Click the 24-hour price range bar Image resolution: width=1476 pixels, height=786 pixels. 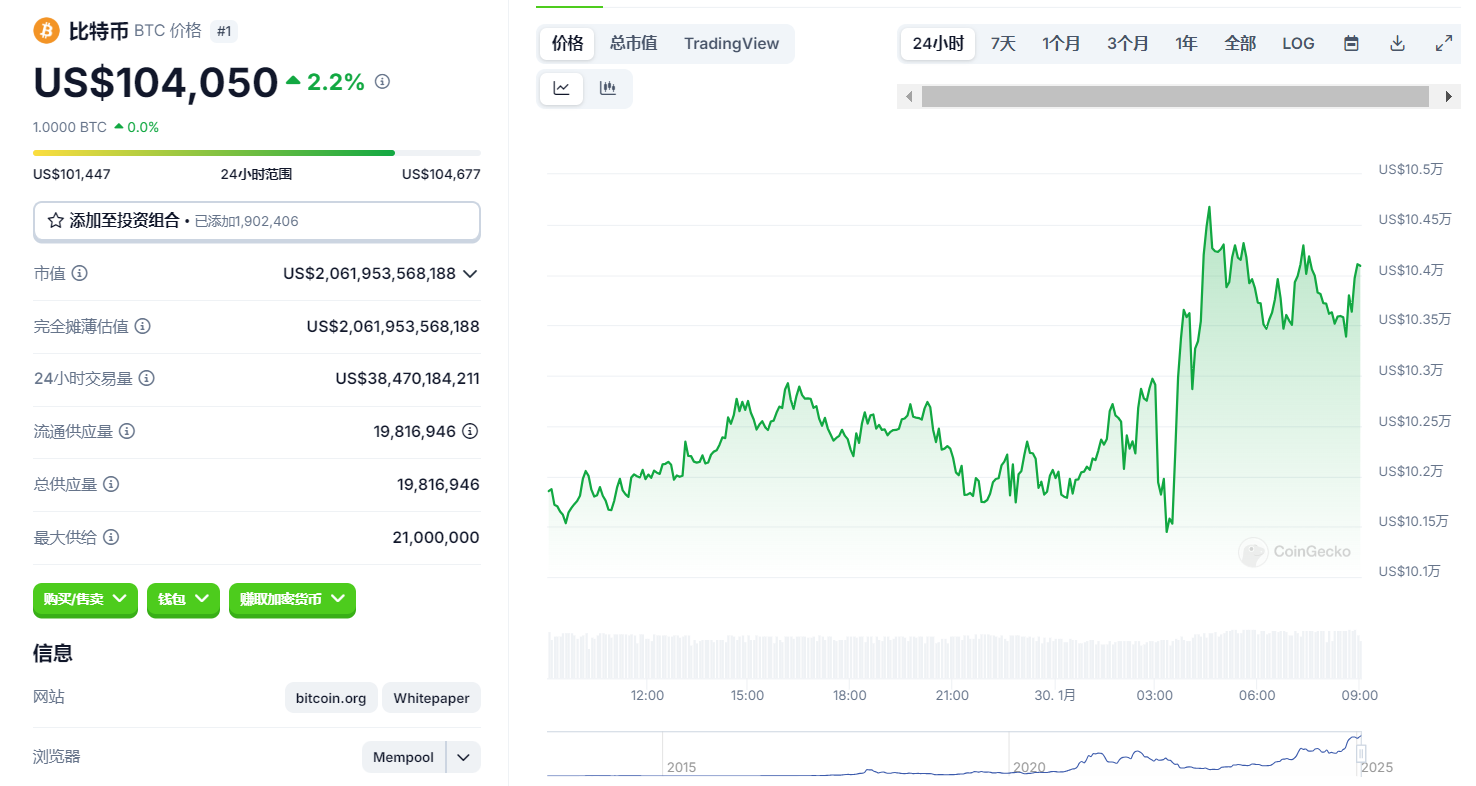pos(257,153)
